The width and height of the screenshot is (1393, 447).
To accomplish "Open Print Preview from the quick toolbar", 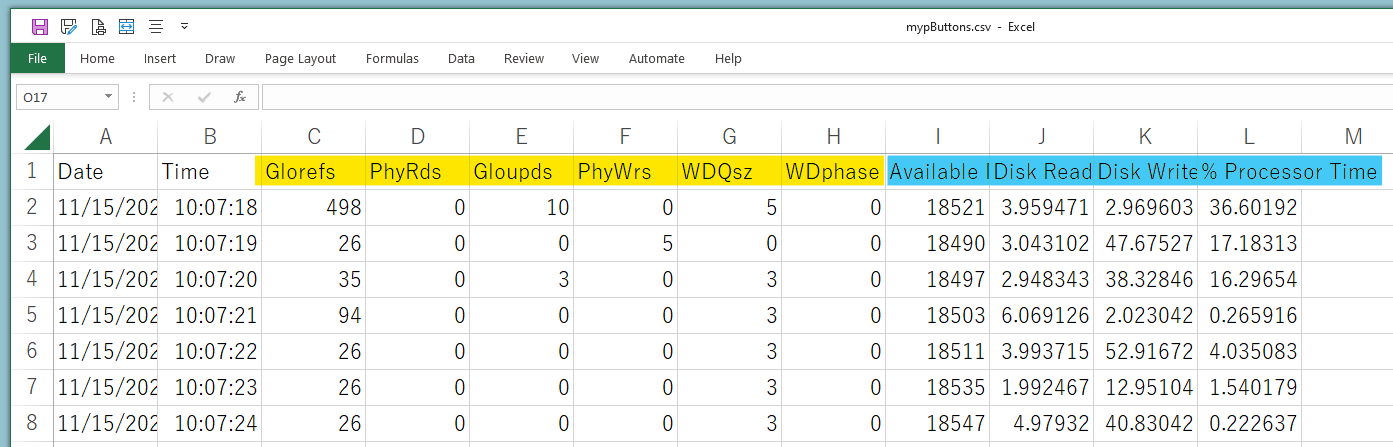I will [98, 27].
